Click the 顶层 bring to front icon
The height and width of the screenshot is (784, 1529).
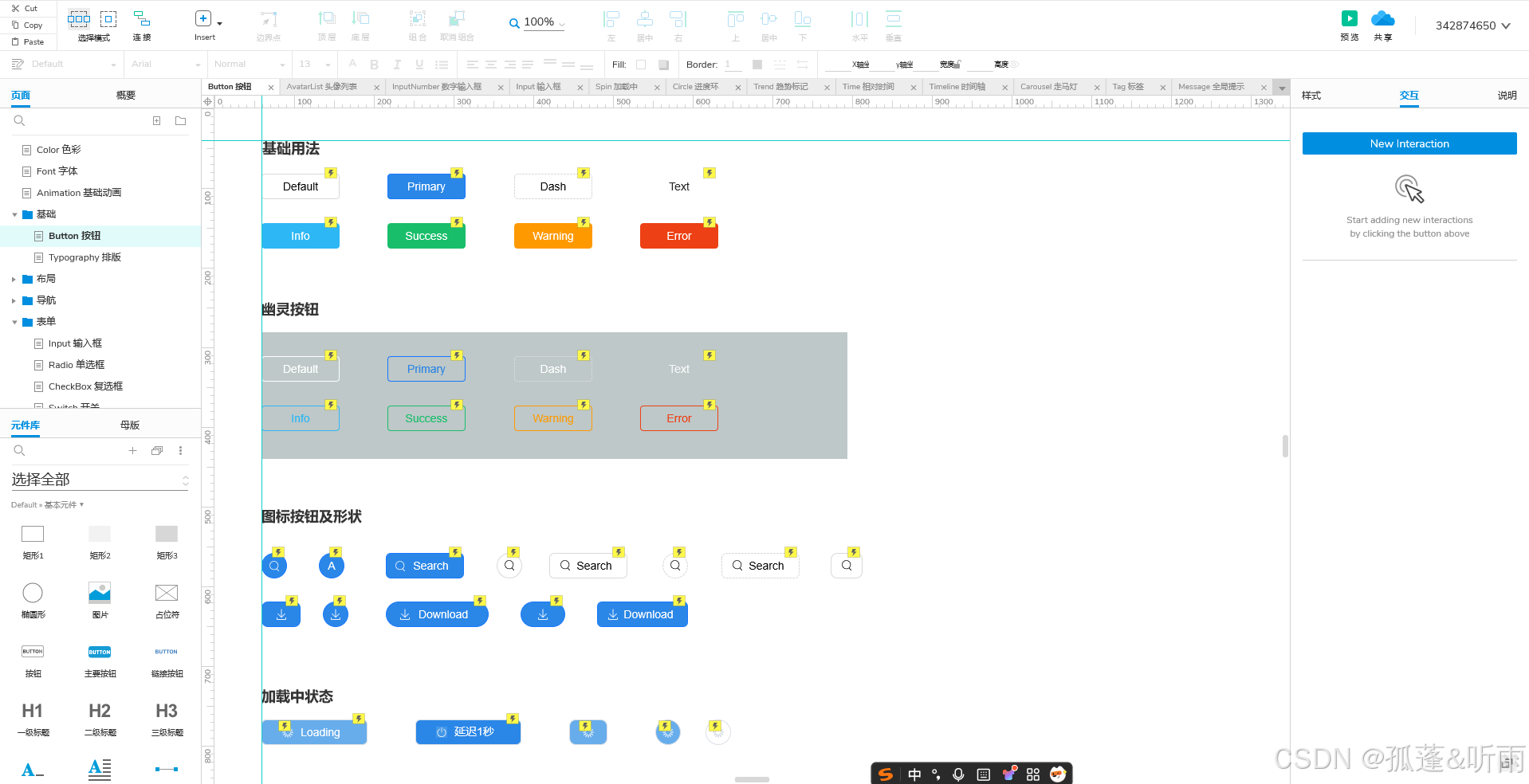click(x=327, y=18)
